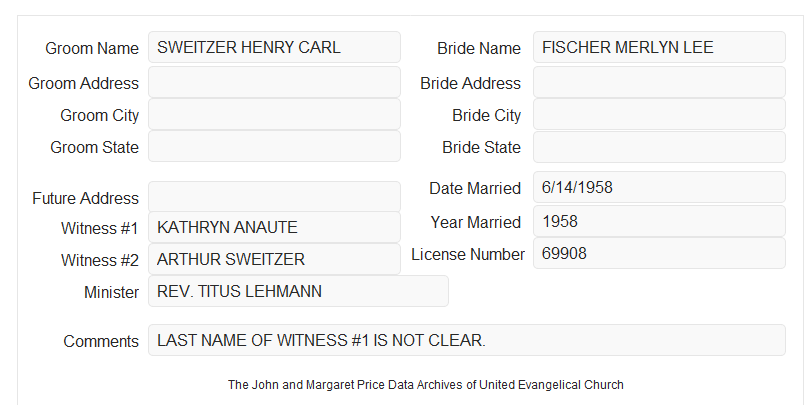Click the Minister field REV. TITUS LEHMANN
The image size is (805, 405).
tap(298, 291)
